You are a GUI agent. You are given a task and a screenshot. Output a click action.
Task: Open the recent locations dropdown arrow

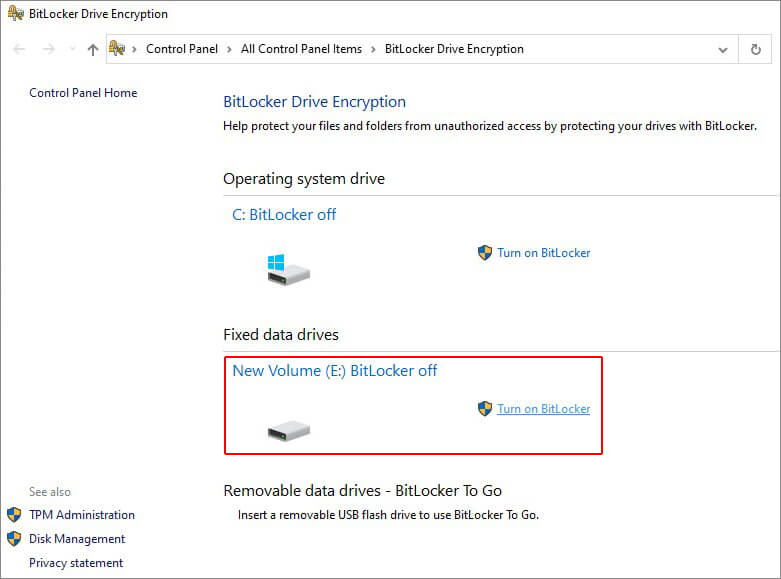pyautogui.click(x=72, y=49)
